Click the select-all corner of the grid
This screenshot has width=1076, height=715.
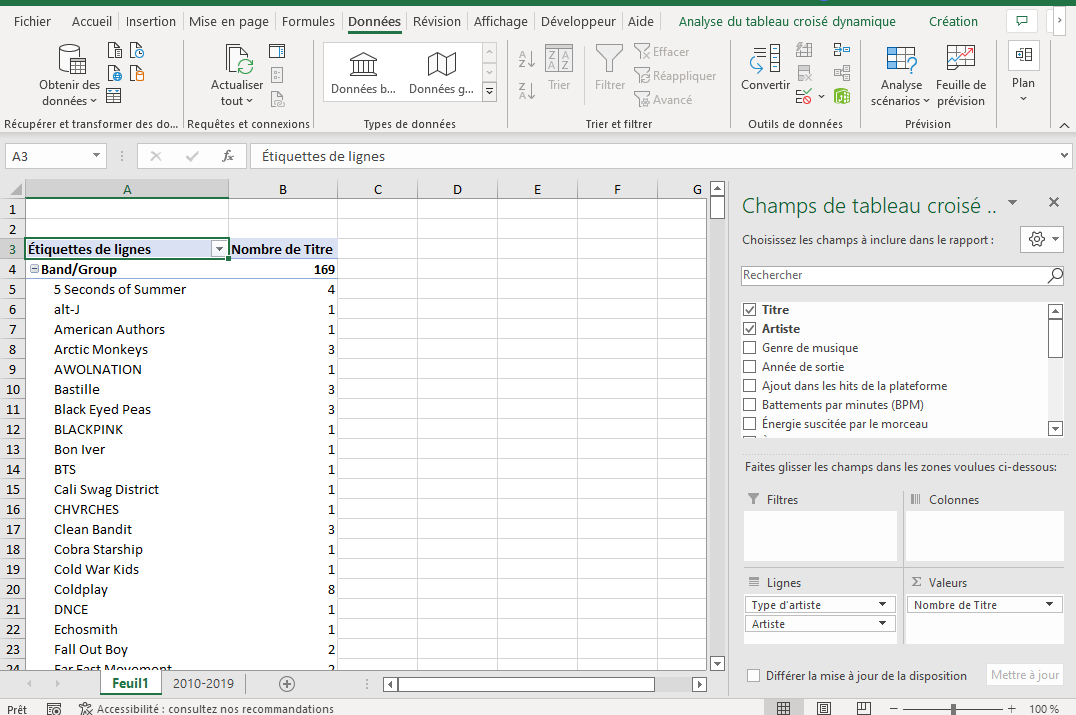point(13,189)
